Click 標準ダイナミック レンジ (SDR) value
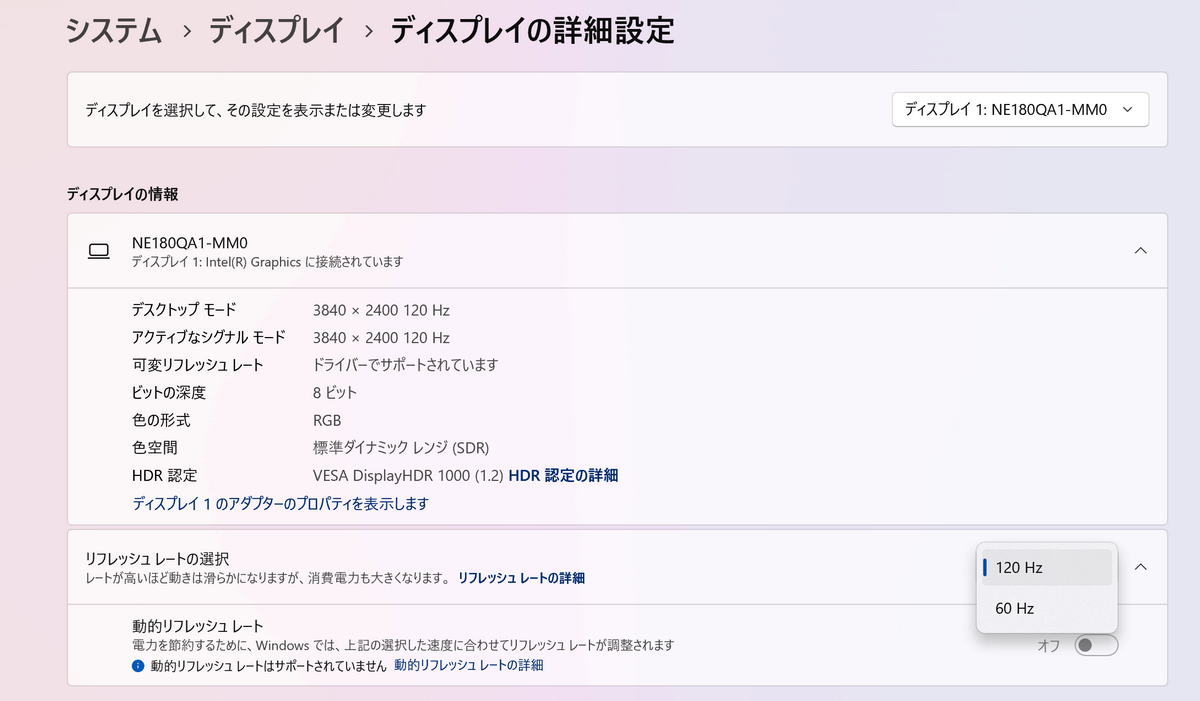Screen dimensions: 1200x701 point(401,448)
